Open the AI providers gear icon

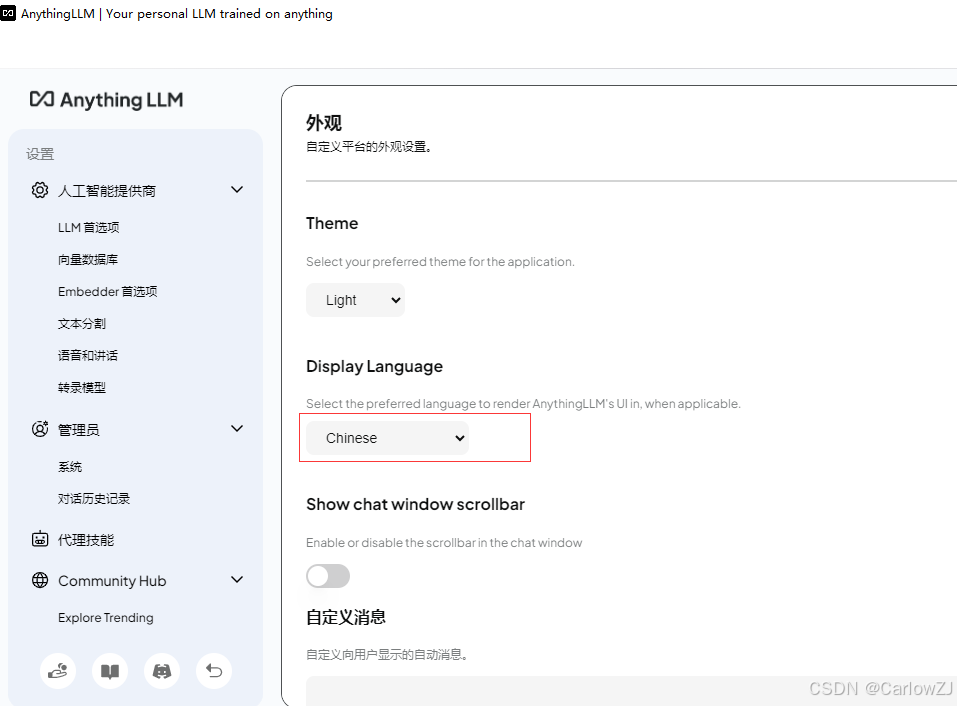click(40, 190)
